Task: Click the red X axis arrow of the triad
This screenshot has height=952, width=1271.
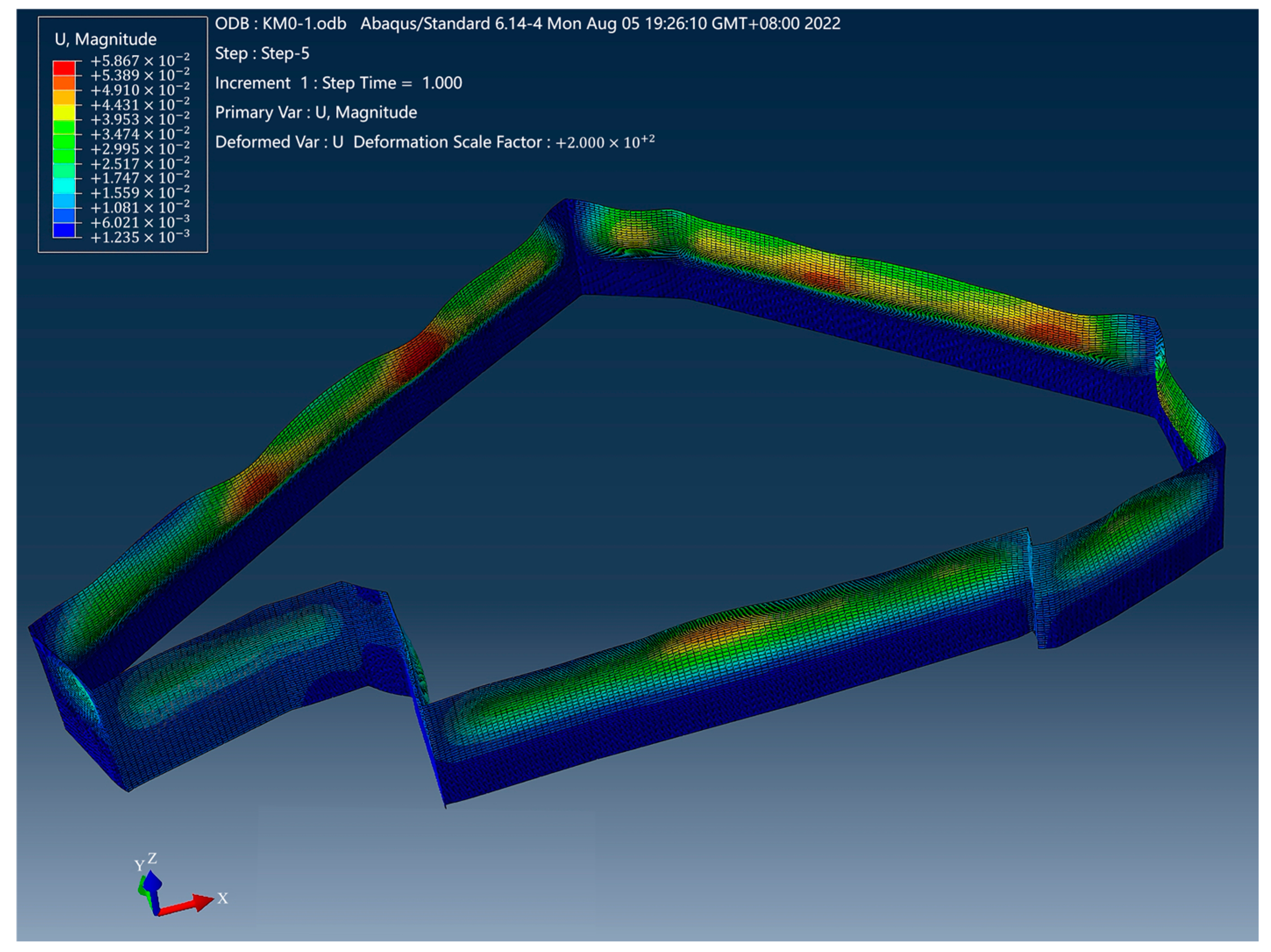Action: (187, 904)
